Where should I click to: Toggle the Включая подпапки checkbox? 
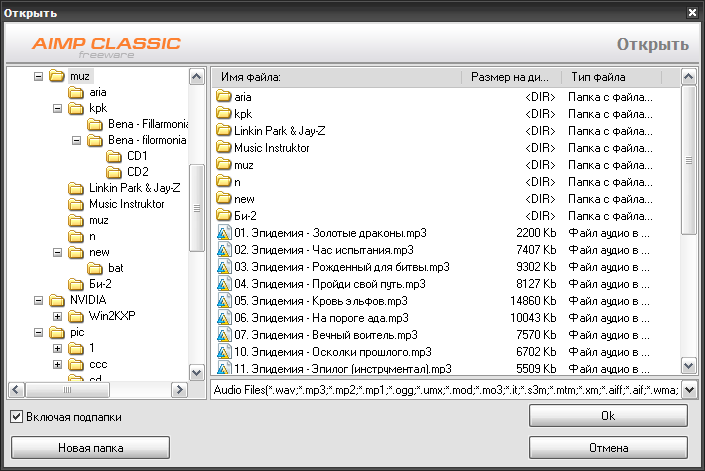pyautogui.click(x=16, y=417)
